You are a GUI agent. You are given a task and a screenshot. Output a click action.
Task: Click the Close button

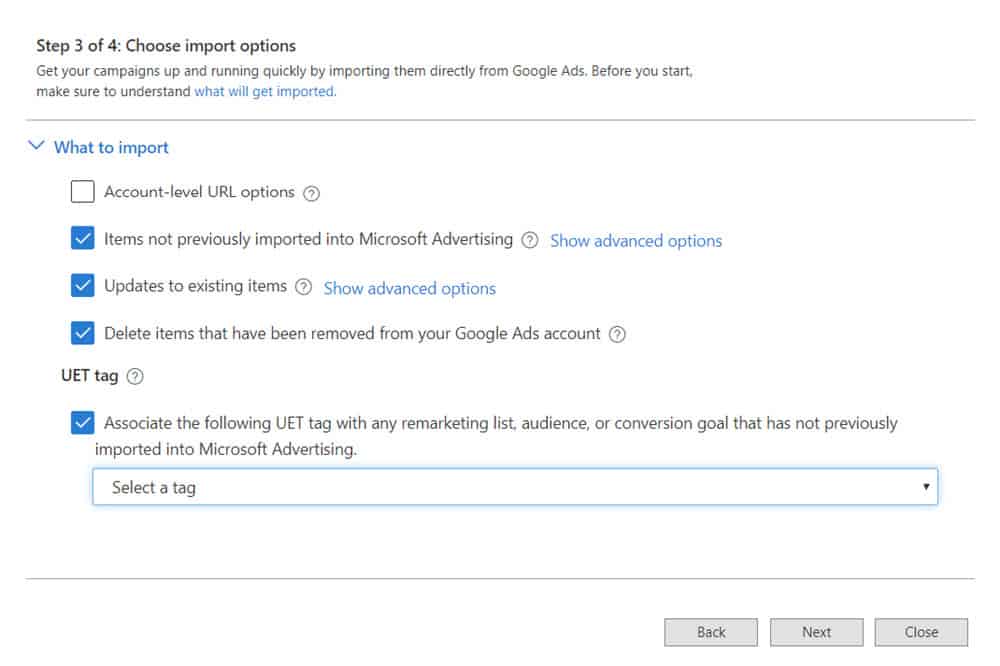921,632
